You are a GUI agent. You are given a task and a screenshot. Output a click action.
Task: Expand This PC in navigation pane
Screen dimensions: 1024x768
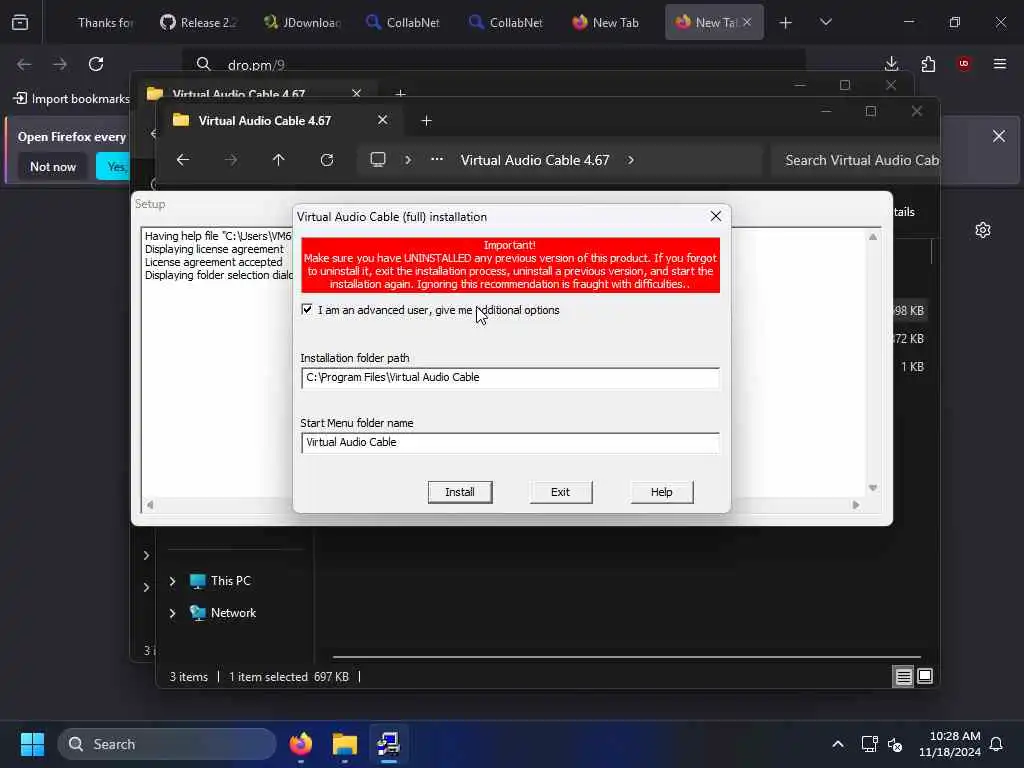pos(172,581)
